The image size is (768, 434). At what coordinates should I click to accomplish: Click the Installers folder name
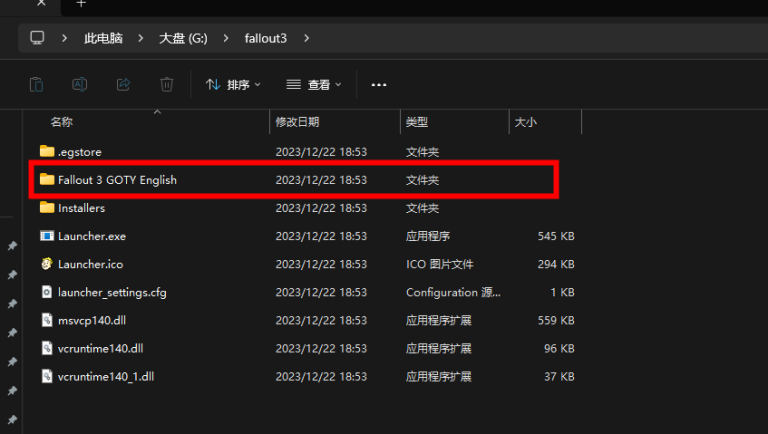[81, 208]
